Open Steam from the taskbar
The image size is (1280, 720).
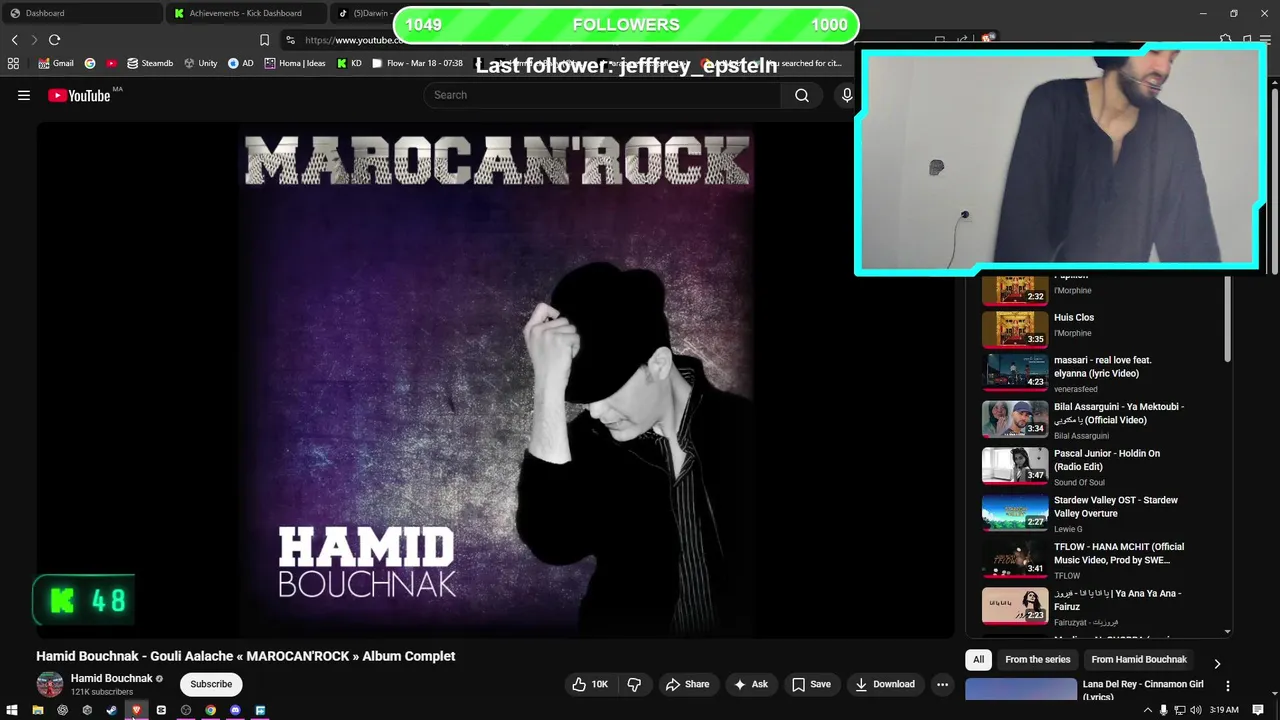tap(111, 710)
